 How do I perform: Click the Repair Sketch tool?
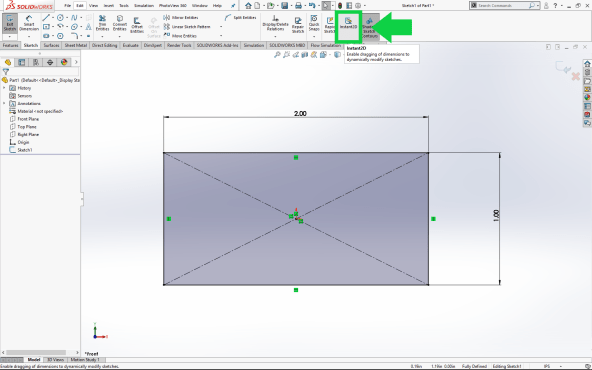[298, 25]
